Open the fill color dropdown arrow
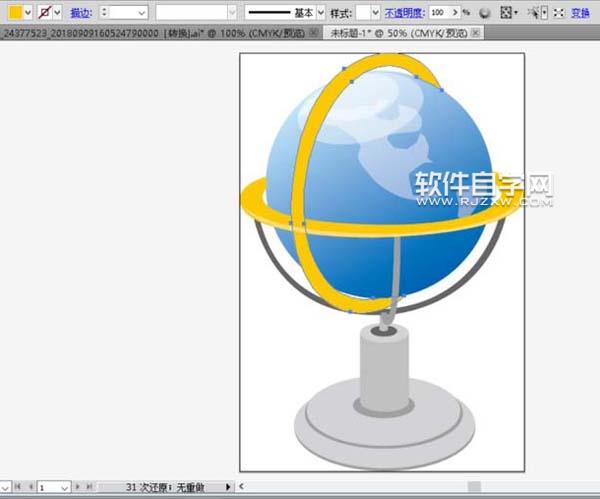 pos(28,13)
